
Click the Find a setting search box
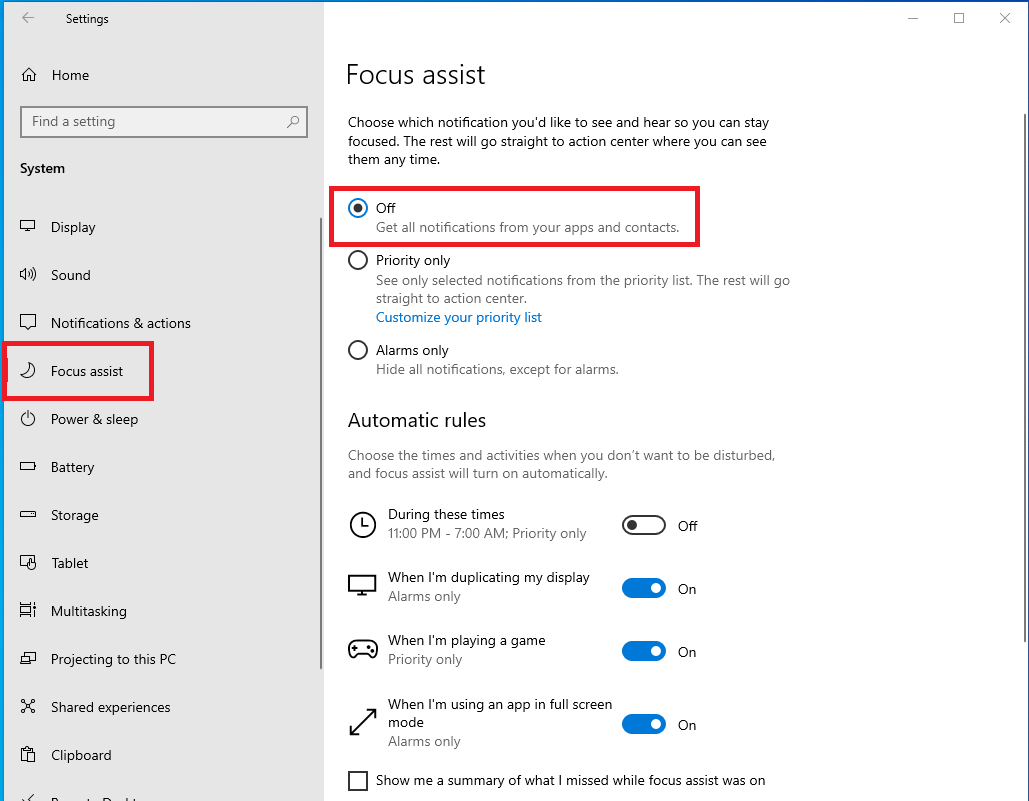click(150, 122)
